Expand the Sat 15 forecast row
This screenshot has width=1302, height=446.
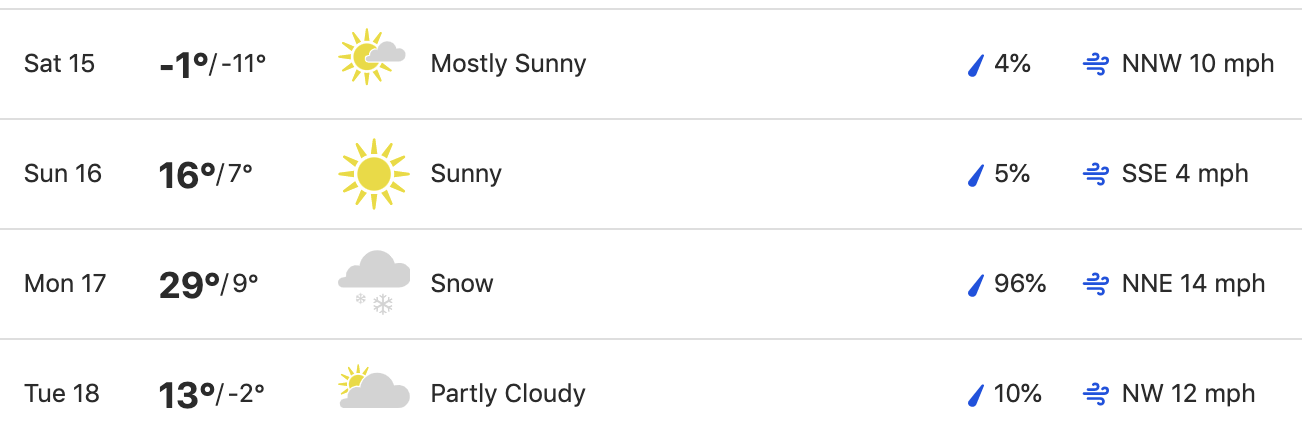651,65
